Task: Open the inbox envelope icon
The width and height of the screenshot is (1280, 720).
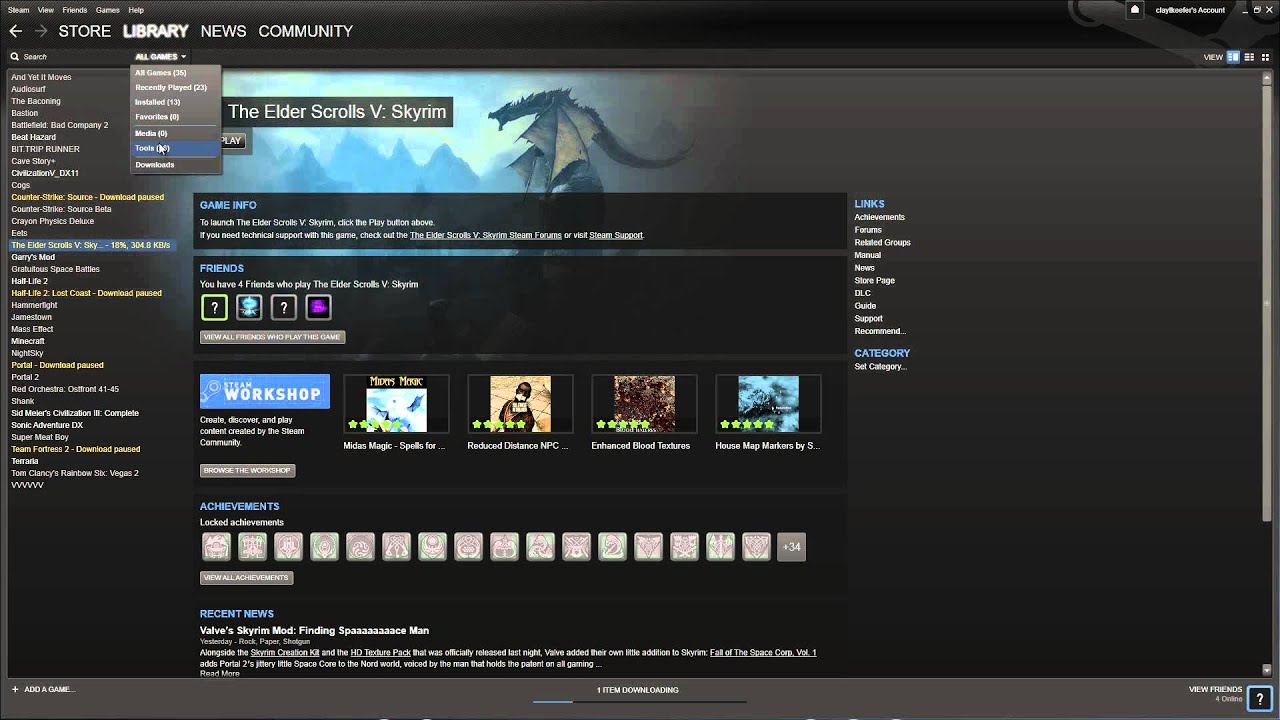Action: pos(1135,10)
